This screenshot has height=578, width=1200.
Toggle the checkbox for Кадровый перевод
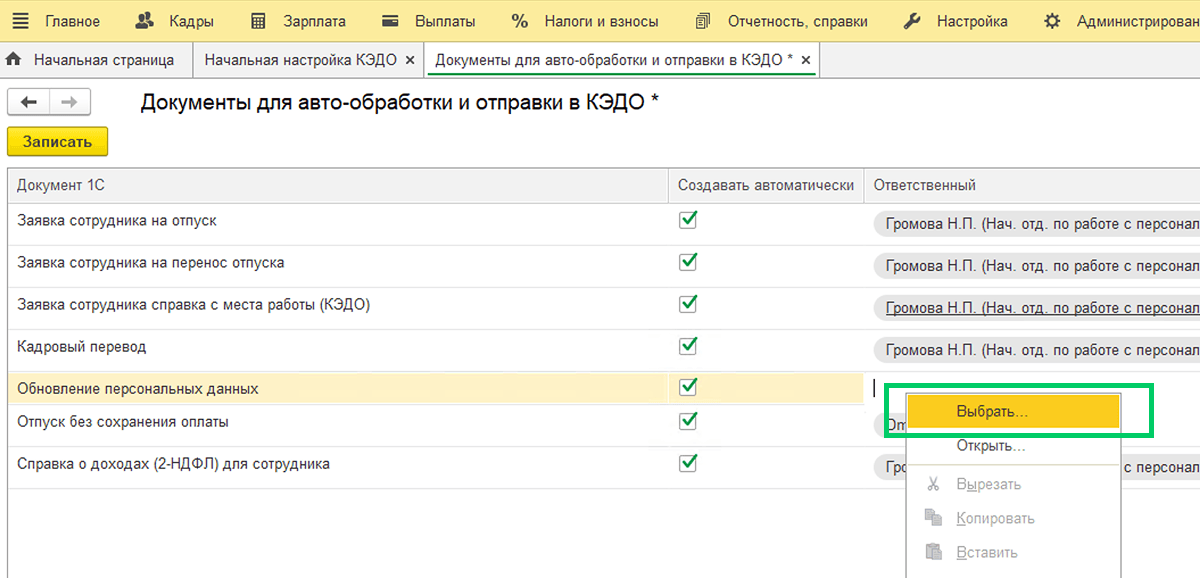click(688, 345)
